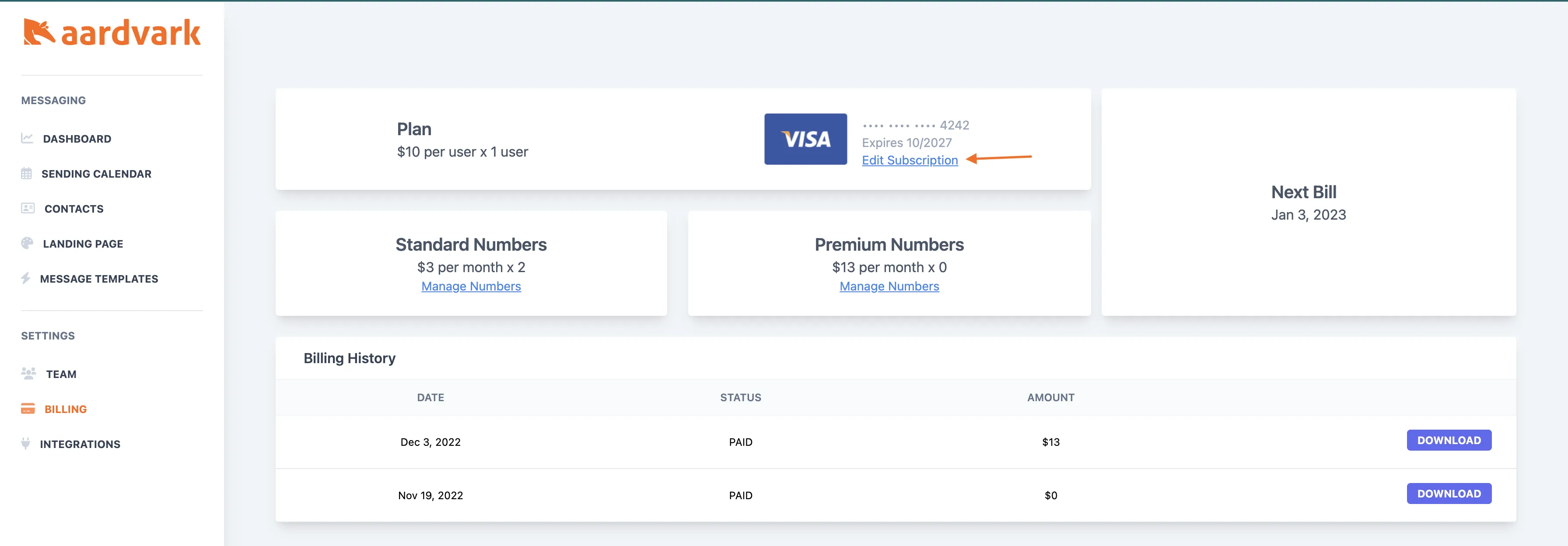Image resolution: width=1568 pixels, height=546 pixels.
Task: Download the Nov 19, 2022 invoice
Action: coord(1449,493)
